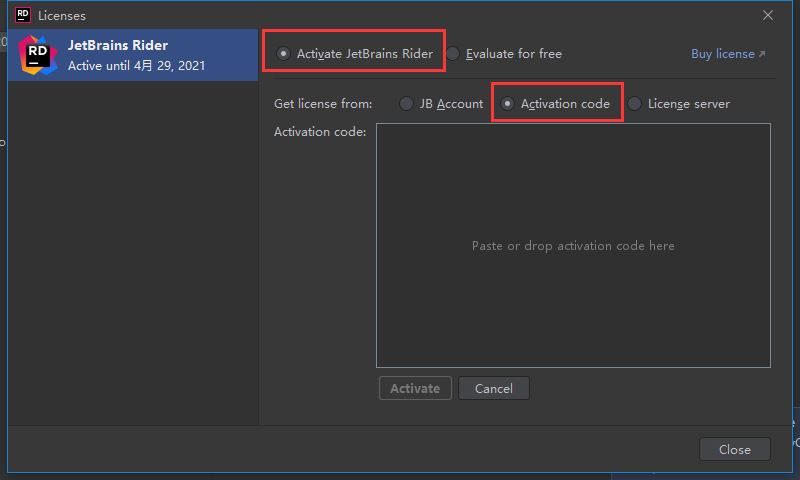Dismiss the Licenses dialog with the X
The image size is (800, 480).
point(768,15)
